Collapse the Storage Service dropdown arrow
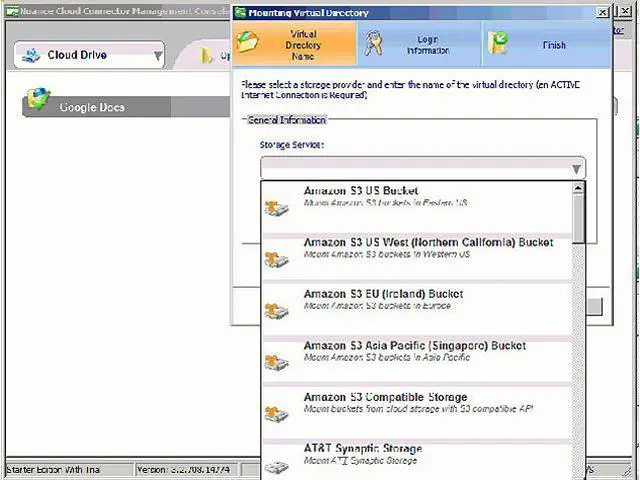Screen dimensions: 640x480 coord(576,169)
